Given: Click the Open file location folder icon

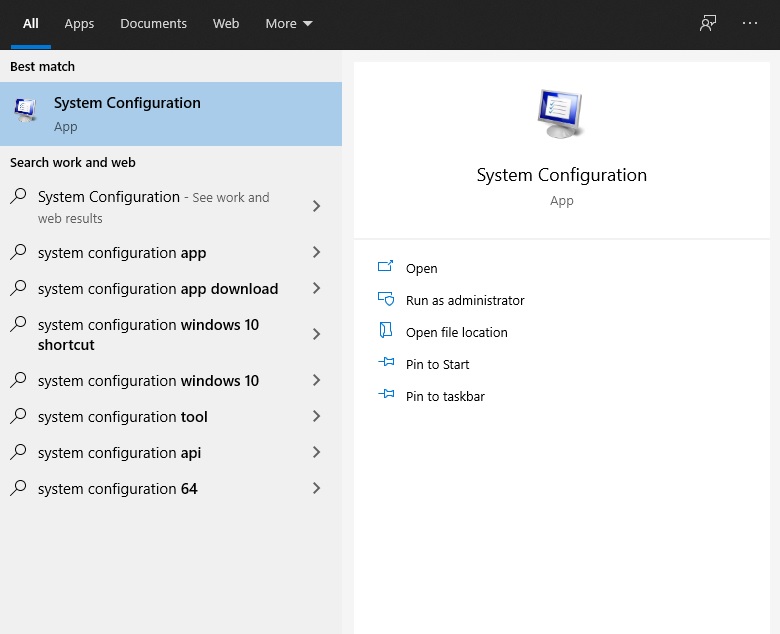Looking at the screenshot, I should point(386,331).
